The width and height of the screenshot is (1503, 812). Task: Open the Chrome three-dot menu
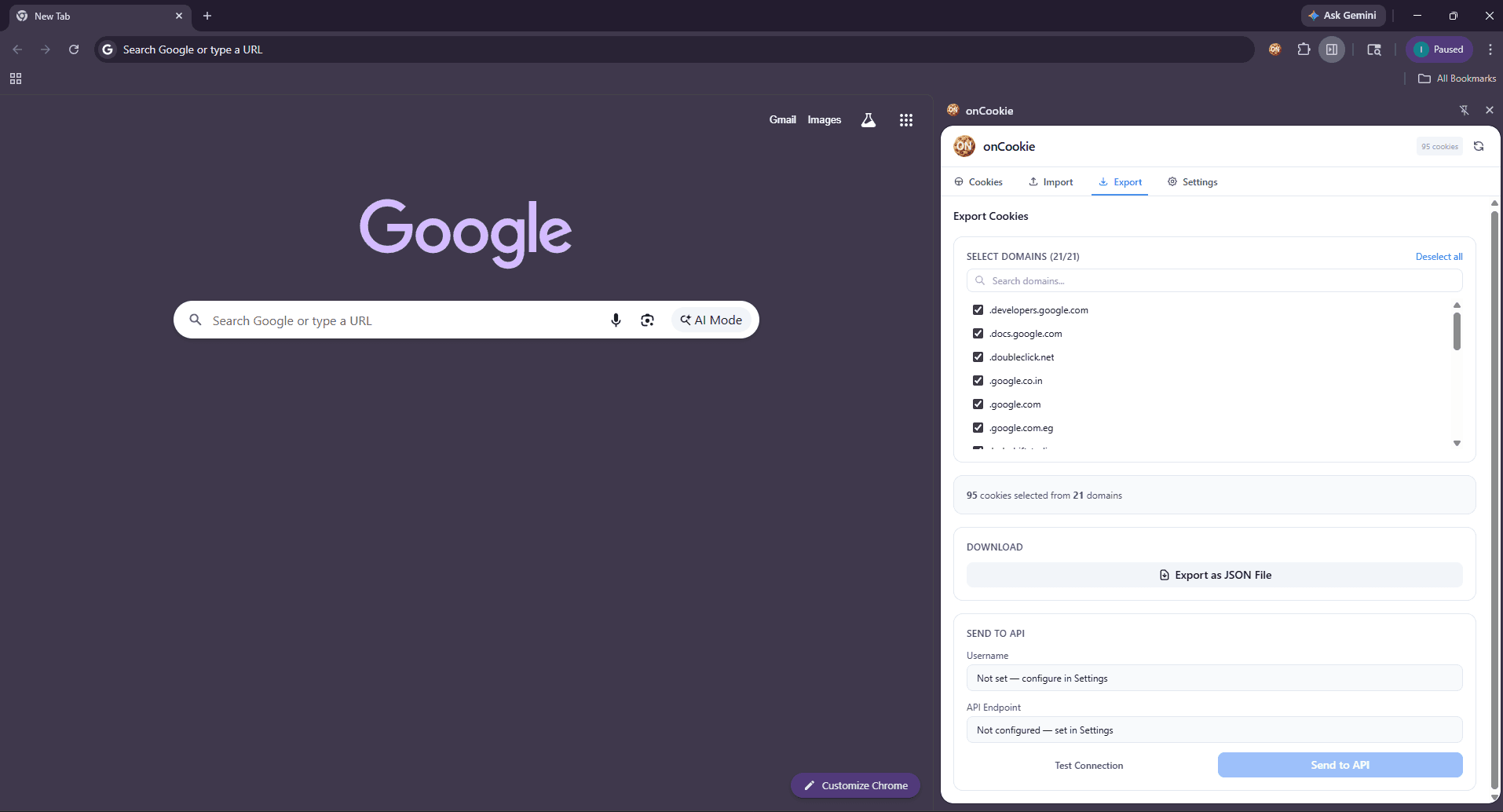[x=1490, y=49]
